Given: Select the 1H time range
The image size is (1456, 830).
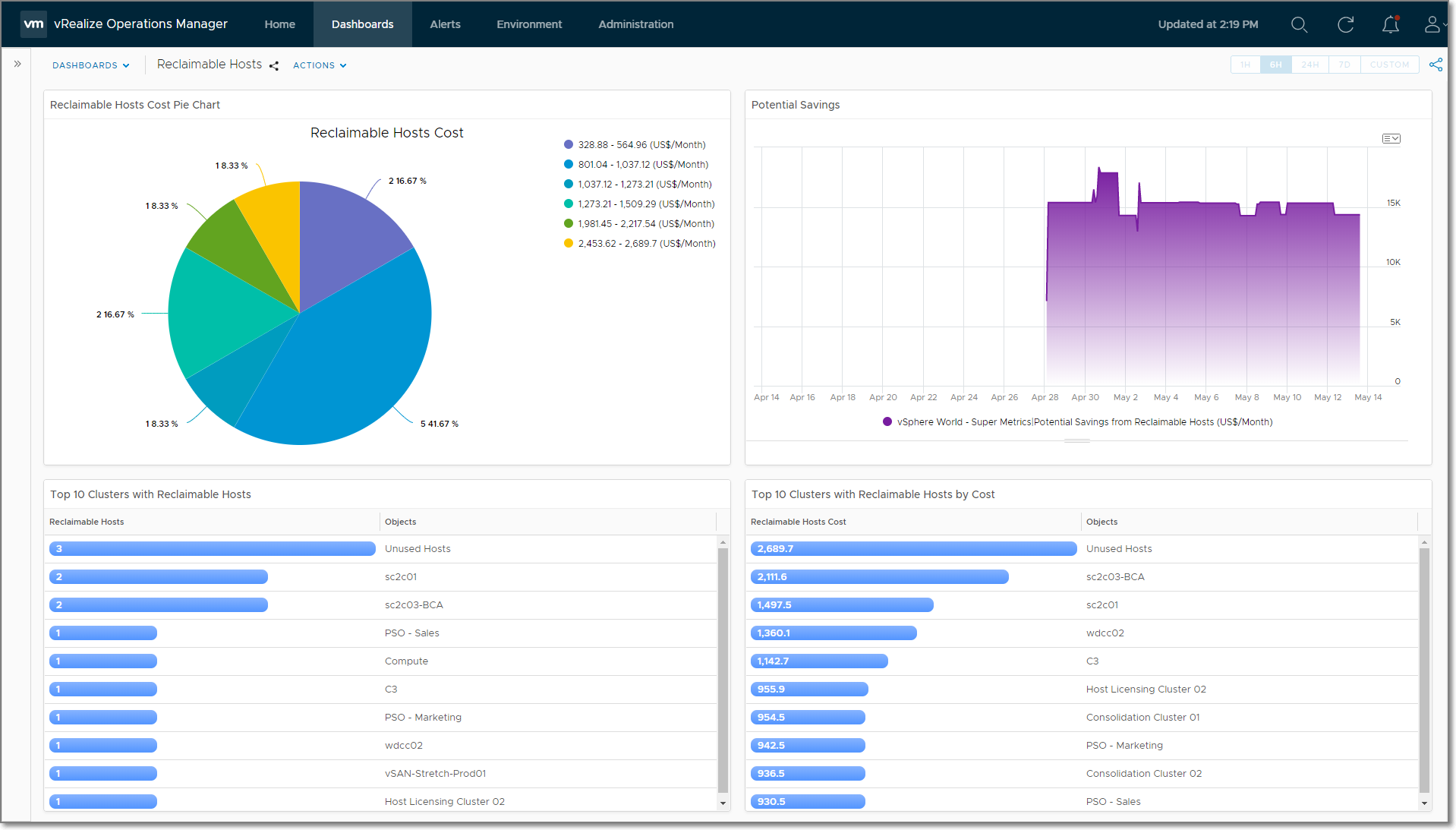Looking at the screenshot, I should (1246, 65).
